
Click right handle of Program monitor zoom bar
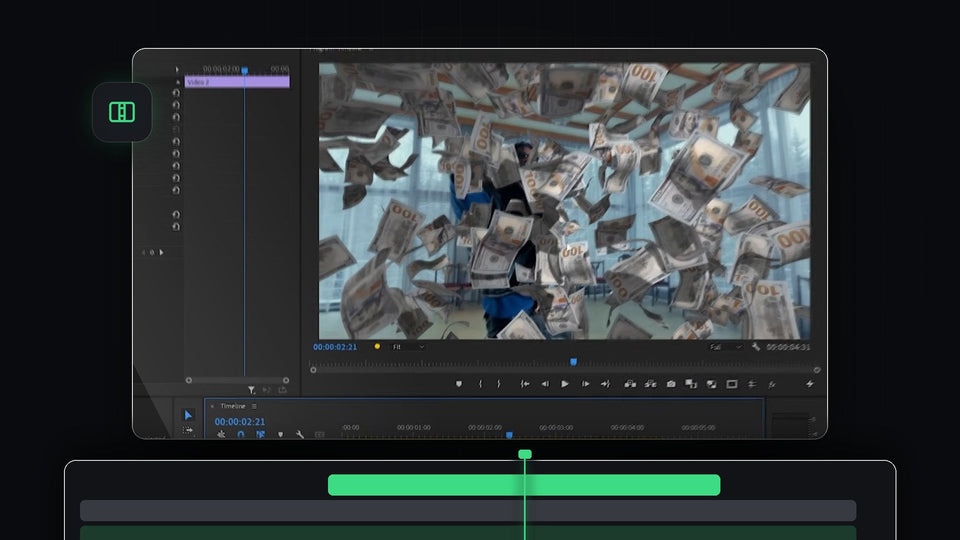(817, 370)
